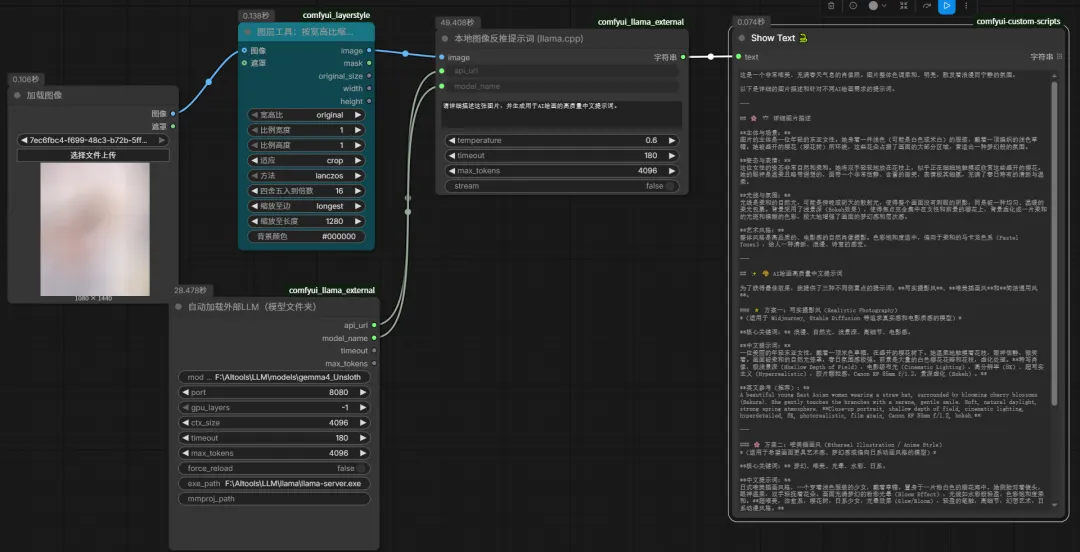Click the api_url output port of LLM loader node
The height and width of the screenshot is (552, 1080).
click(374, 325)
